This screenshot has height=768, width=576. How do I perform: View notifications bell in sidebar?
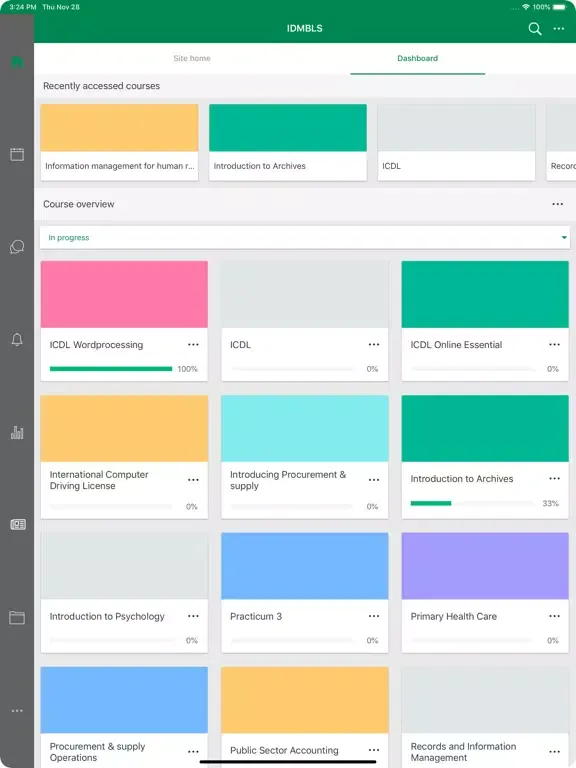point(17,339)
